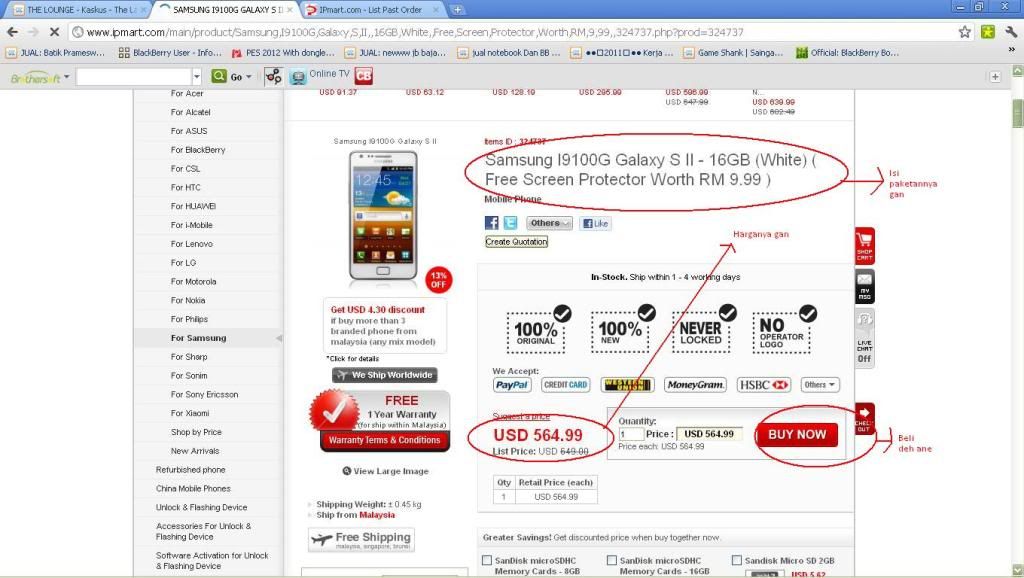Click the Click for details link

pos(353,359)
